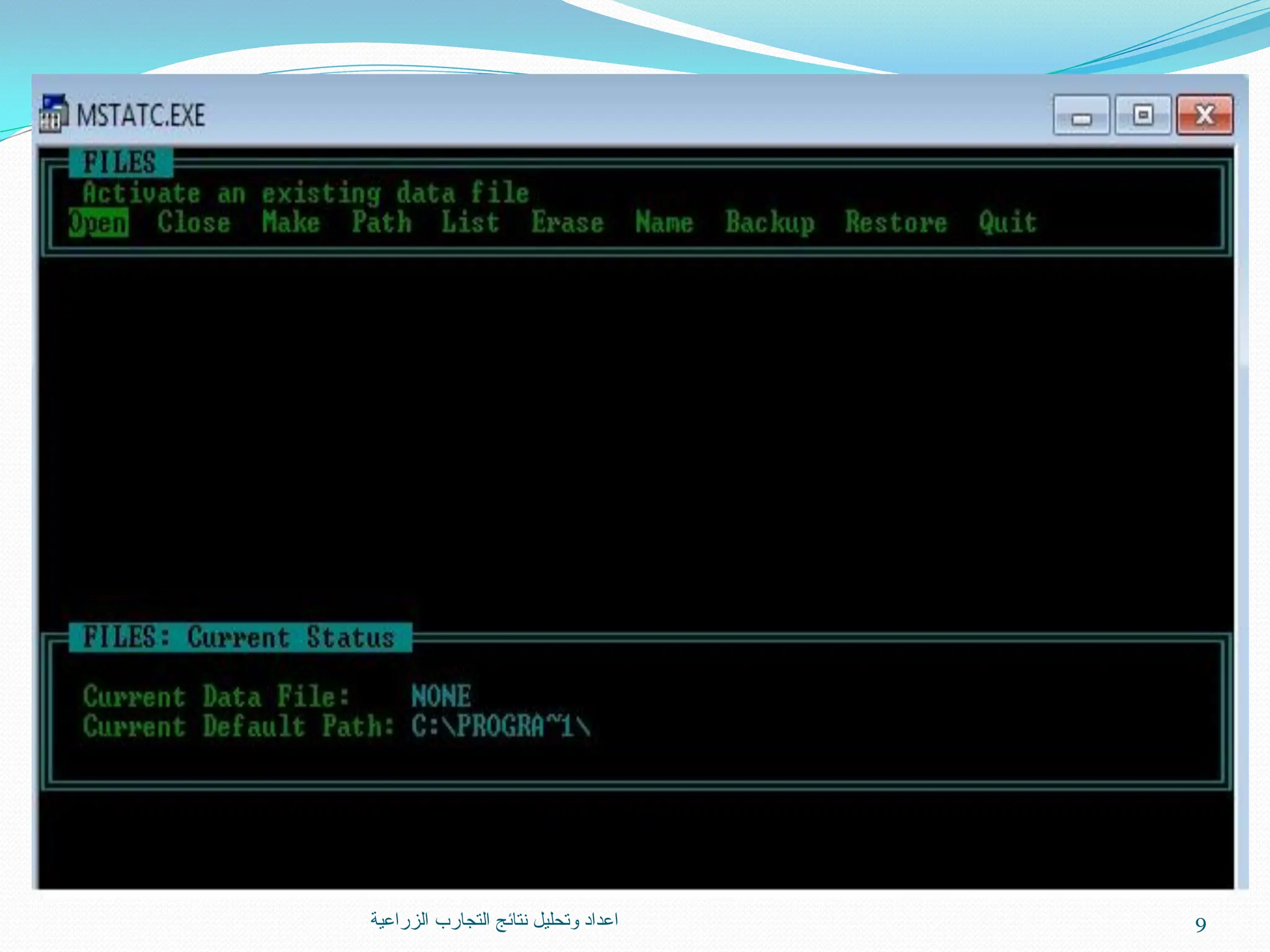Click the MSTATC.EXE title bar icon
Viewport: 1270px width, 952px height.
pos(53,114)
